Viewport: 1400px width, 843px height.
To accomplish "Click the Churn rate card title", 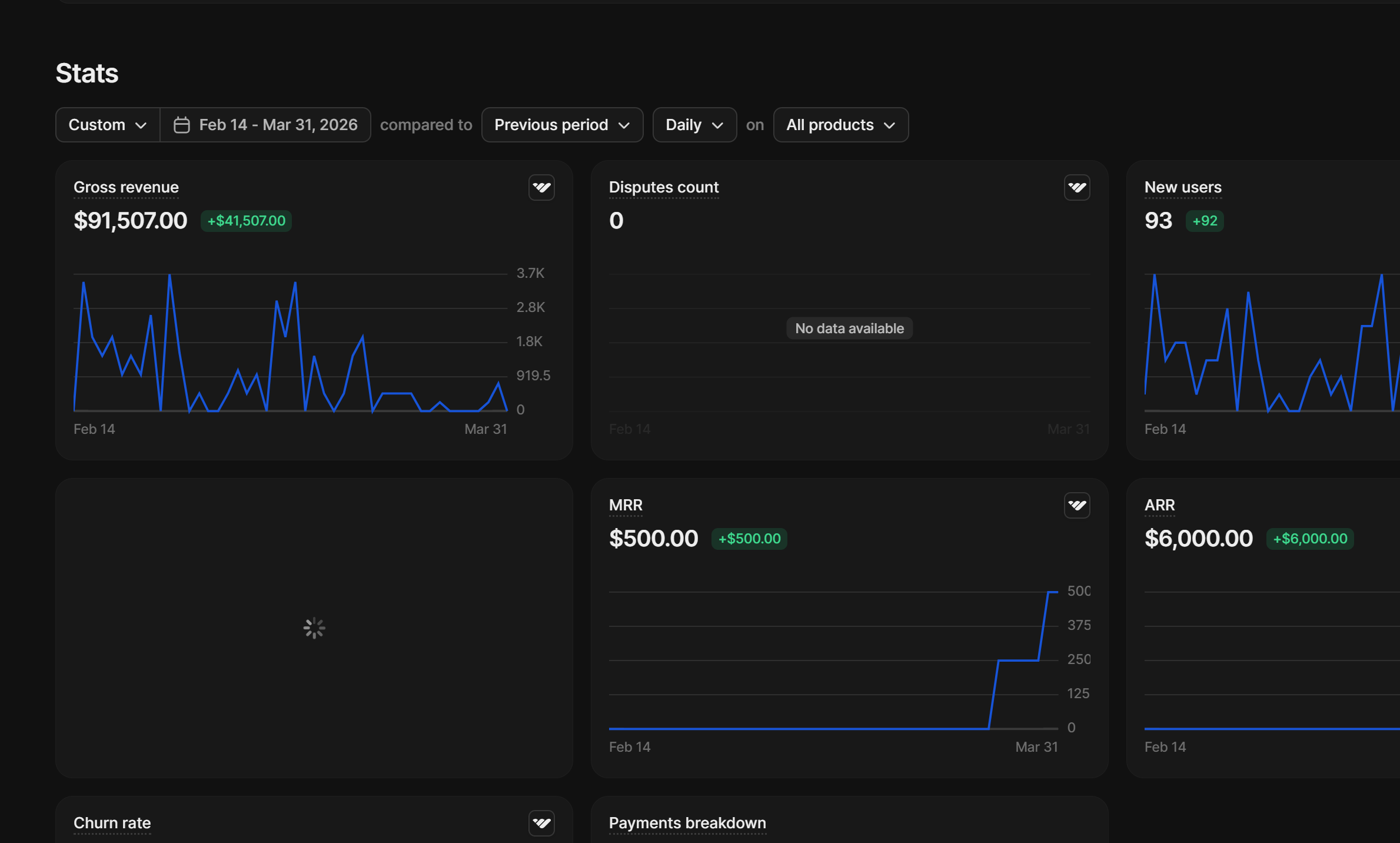I will pos(112,823).
